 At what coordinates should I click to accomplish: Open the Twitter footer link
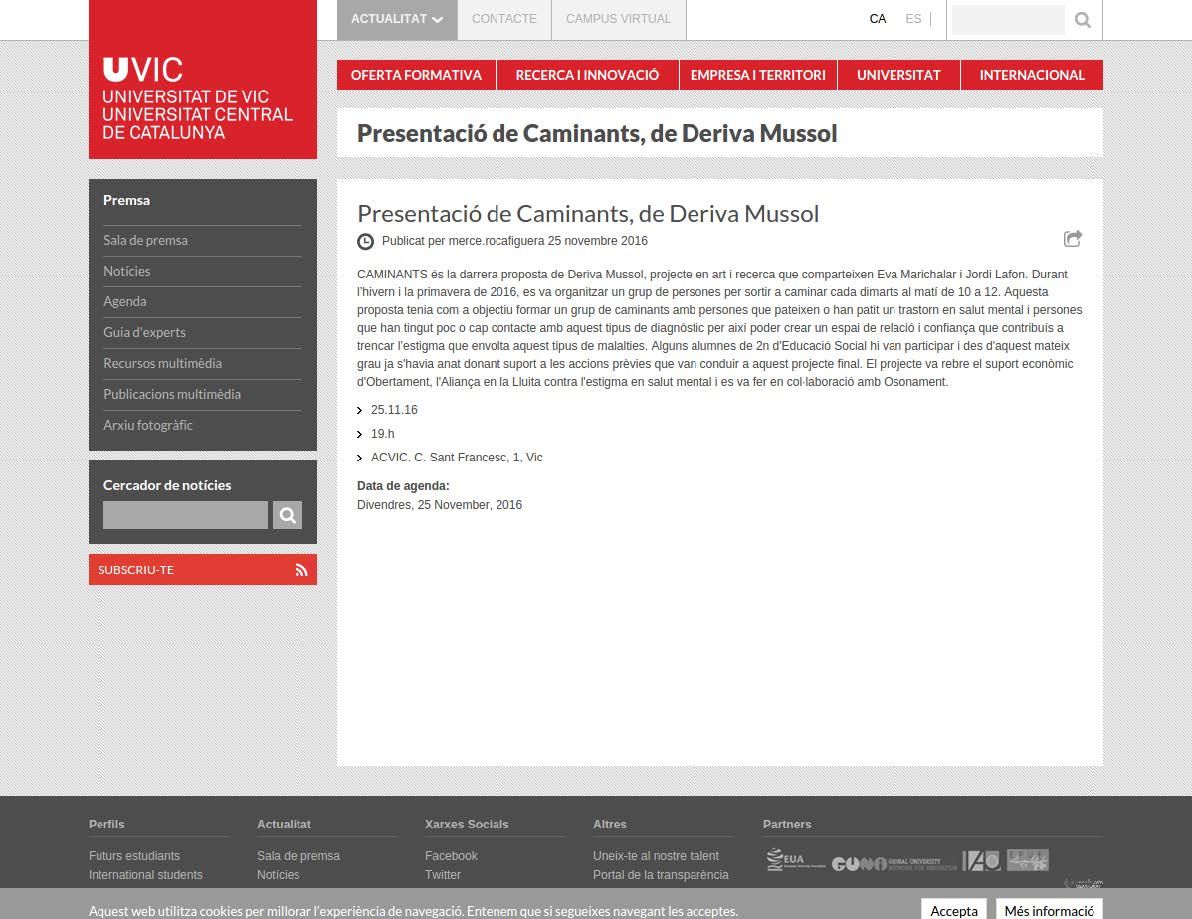443,875
